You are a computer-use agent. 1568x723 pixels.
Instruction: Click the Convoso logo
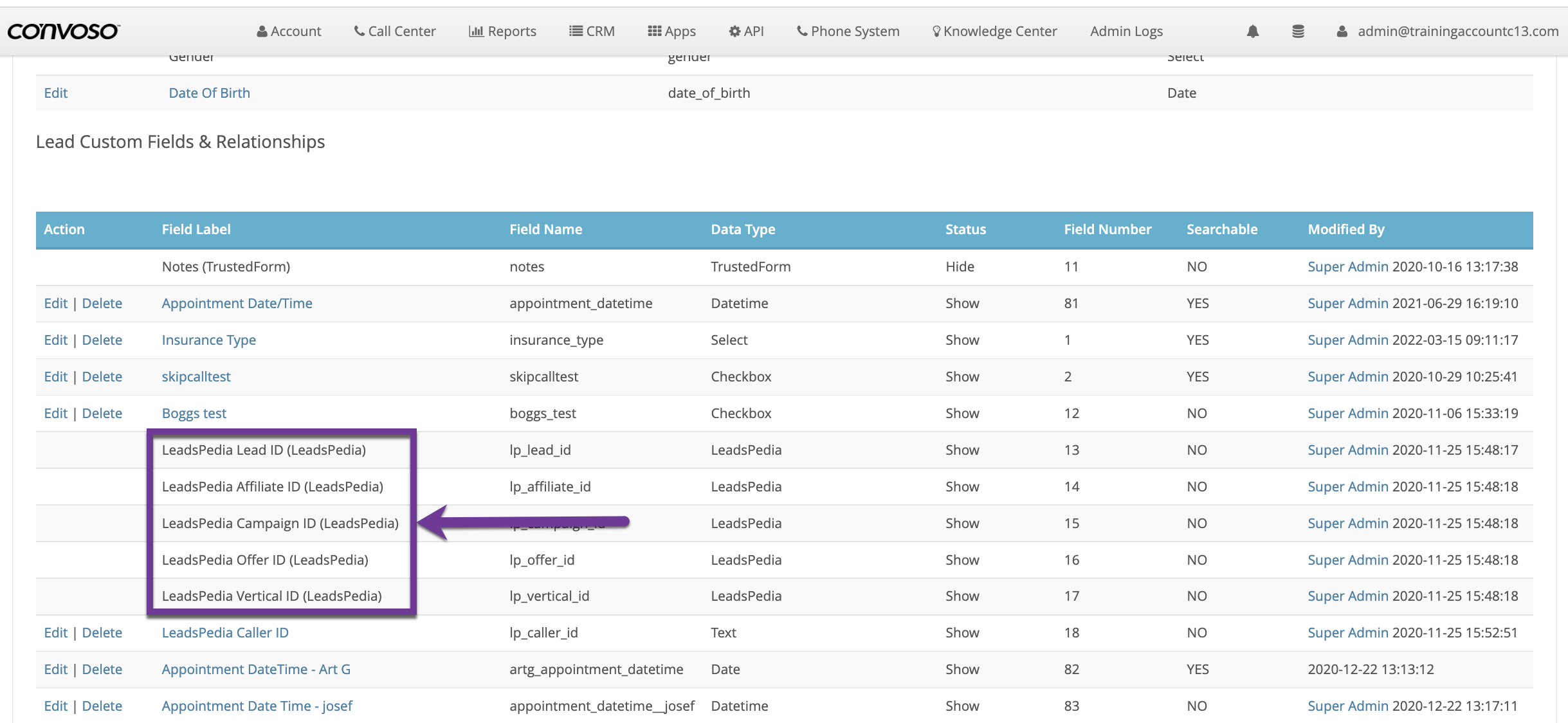63,31
